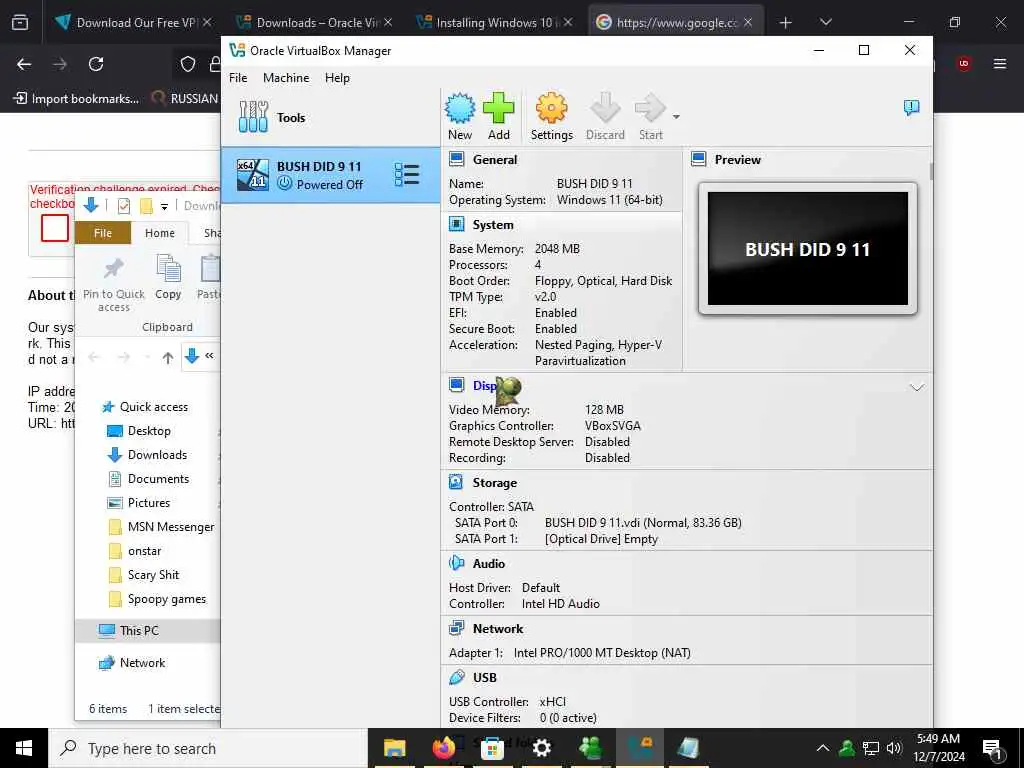1024x768 pixels.
Task: Open the onstar folder
Action: pos(135,551)
